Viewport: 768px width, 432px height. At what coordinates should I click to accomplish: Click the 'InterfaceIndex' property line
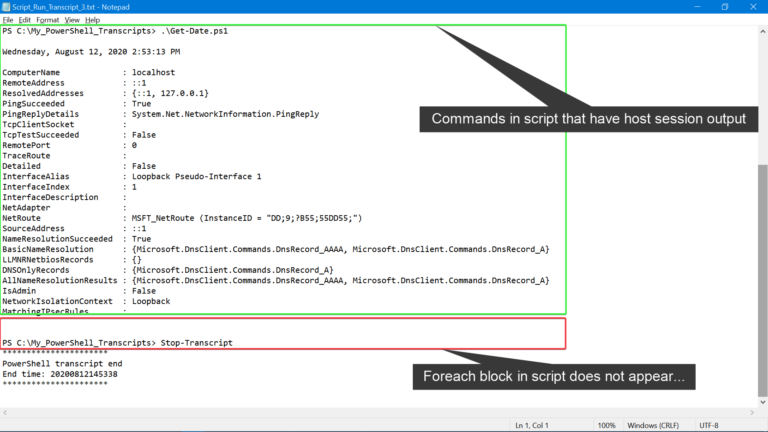[70, 187]
